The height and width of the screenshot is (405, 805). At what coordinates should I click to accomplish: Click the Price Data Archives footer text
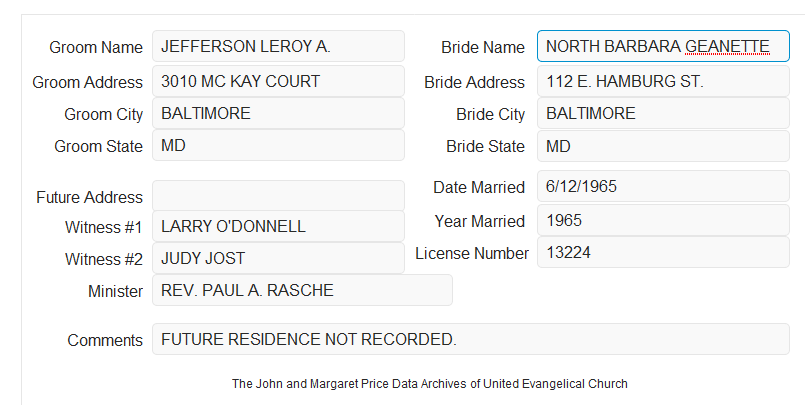[x=430, y=384]
